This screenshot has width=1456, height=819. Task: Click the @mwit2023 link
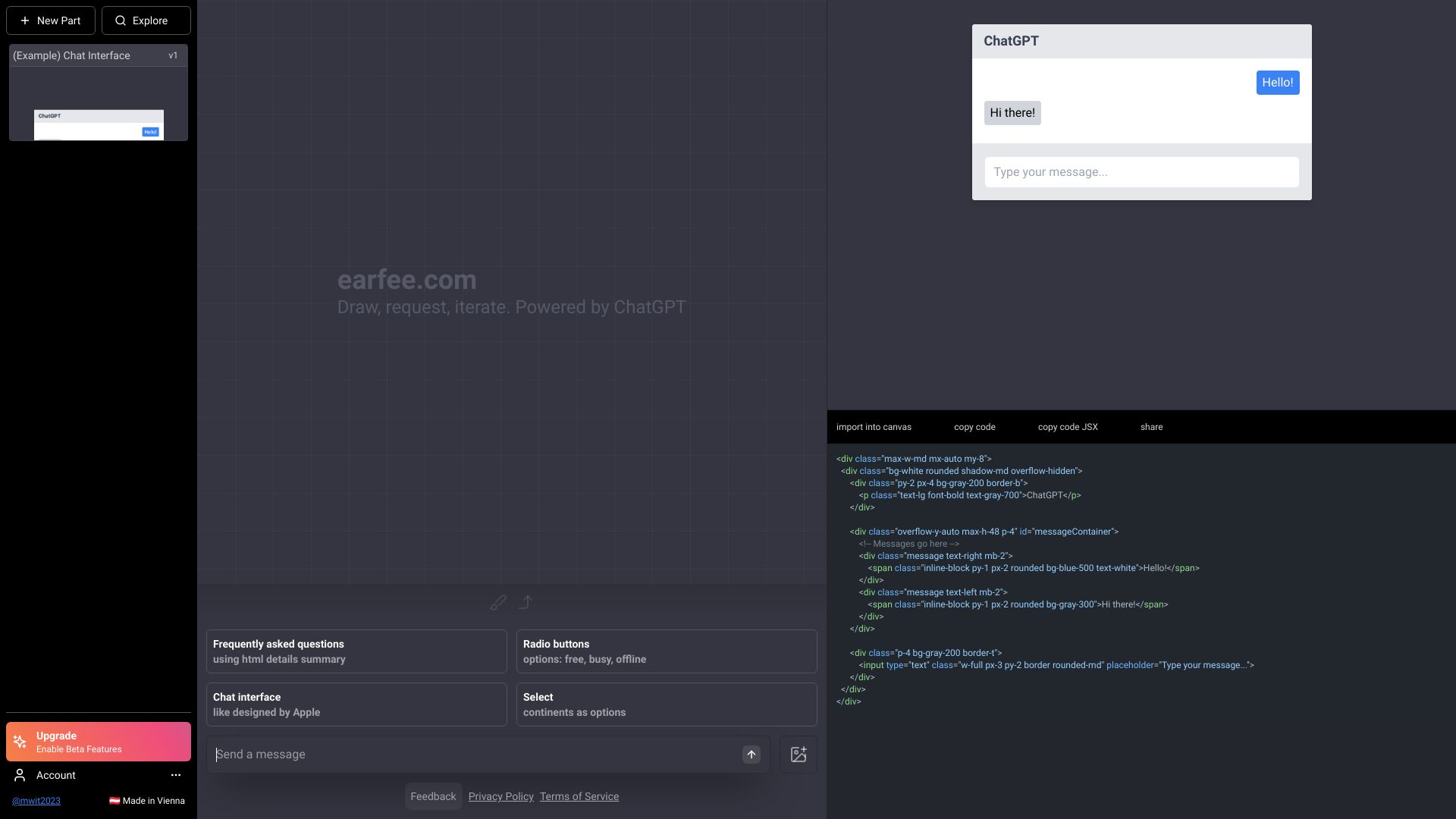(x=36, y=801)
